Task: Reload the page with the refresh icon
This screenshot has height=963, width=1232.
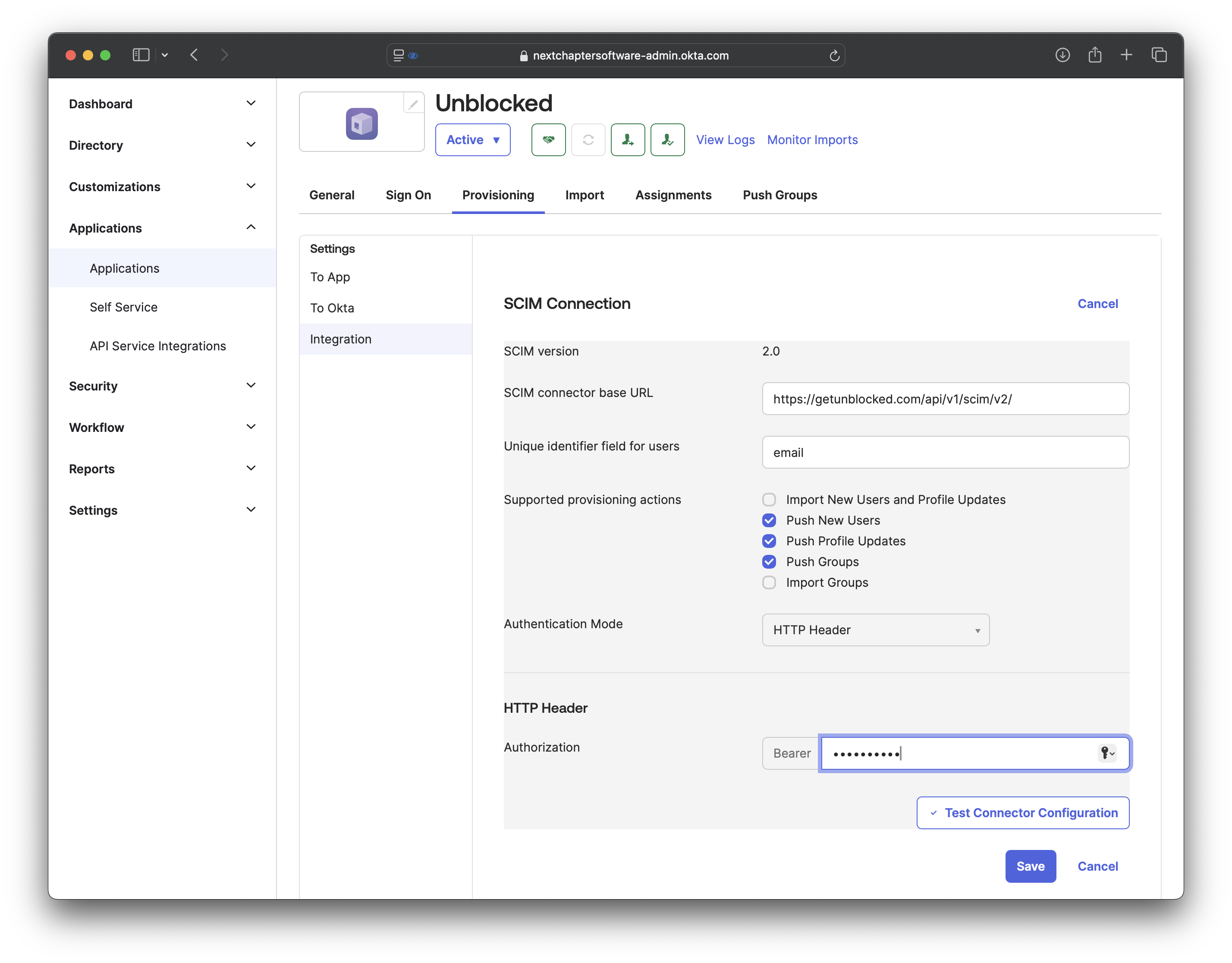Action: tap(834, 55)
